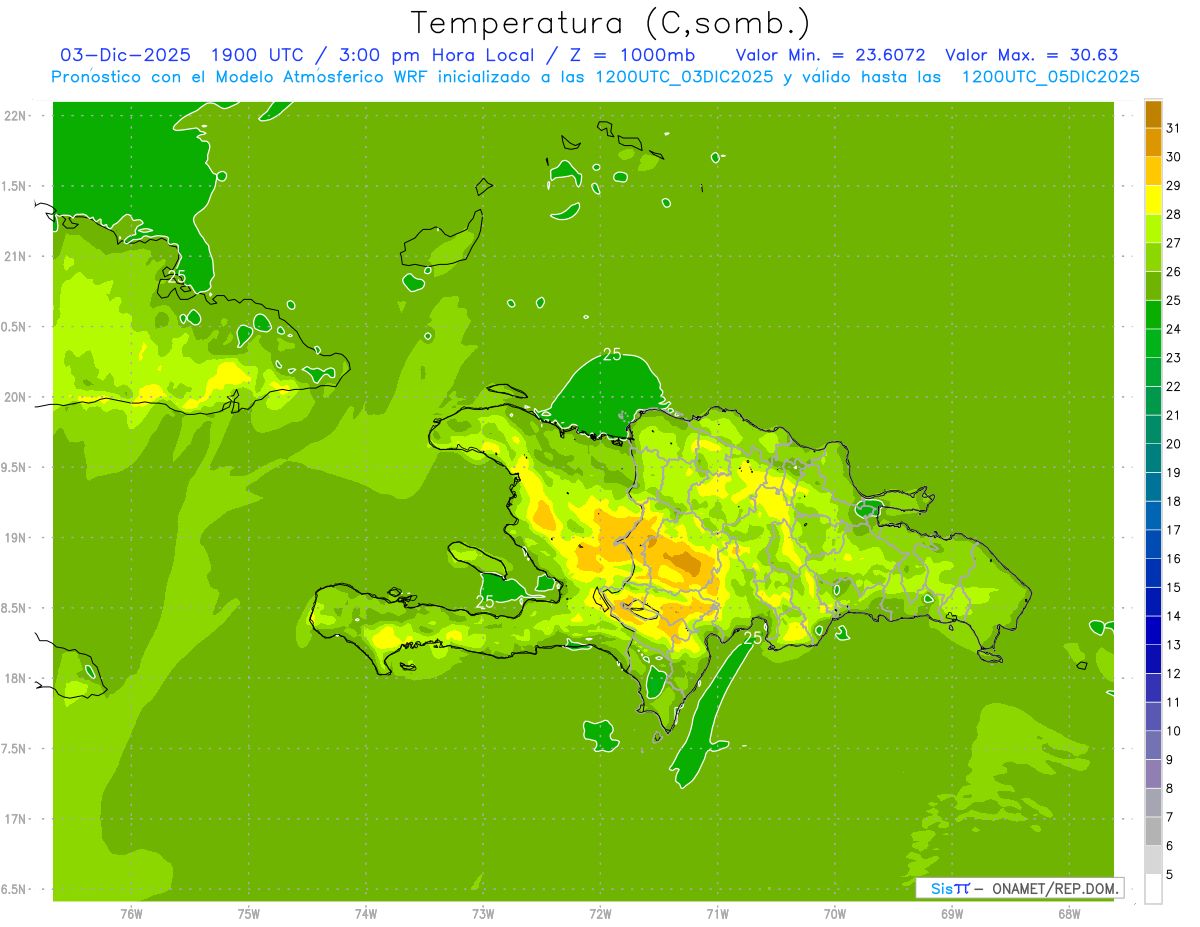
Task: Click the 'Valor Max. = 30.63' readout
Action: click(x=1031, y=55)
